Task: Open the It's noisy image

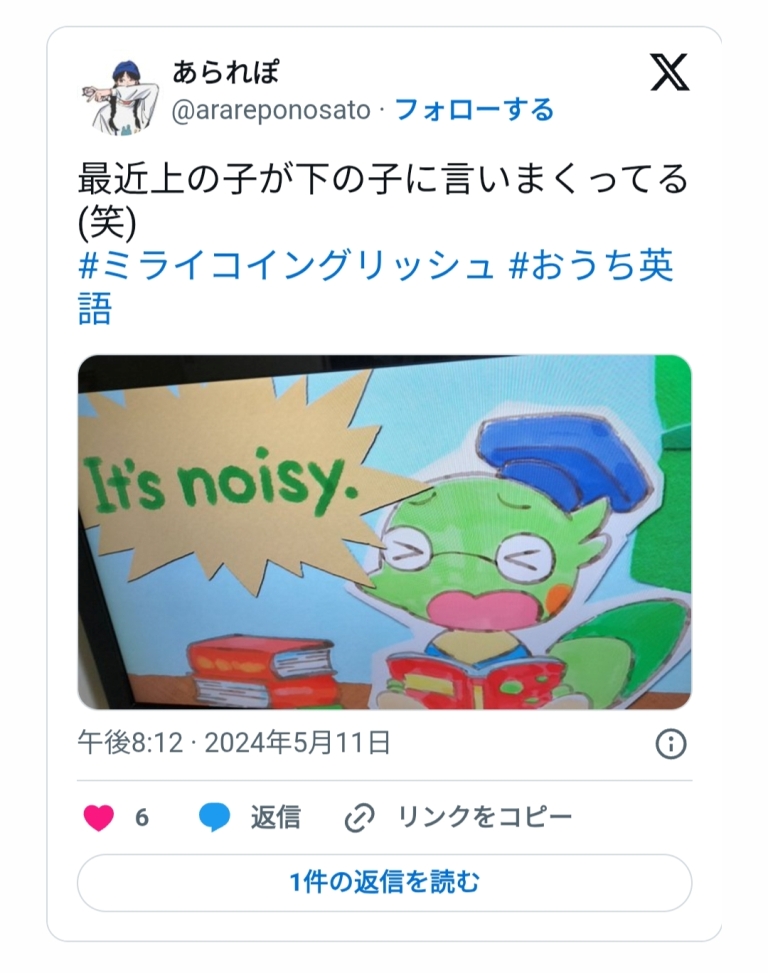Action: point(384,532)
